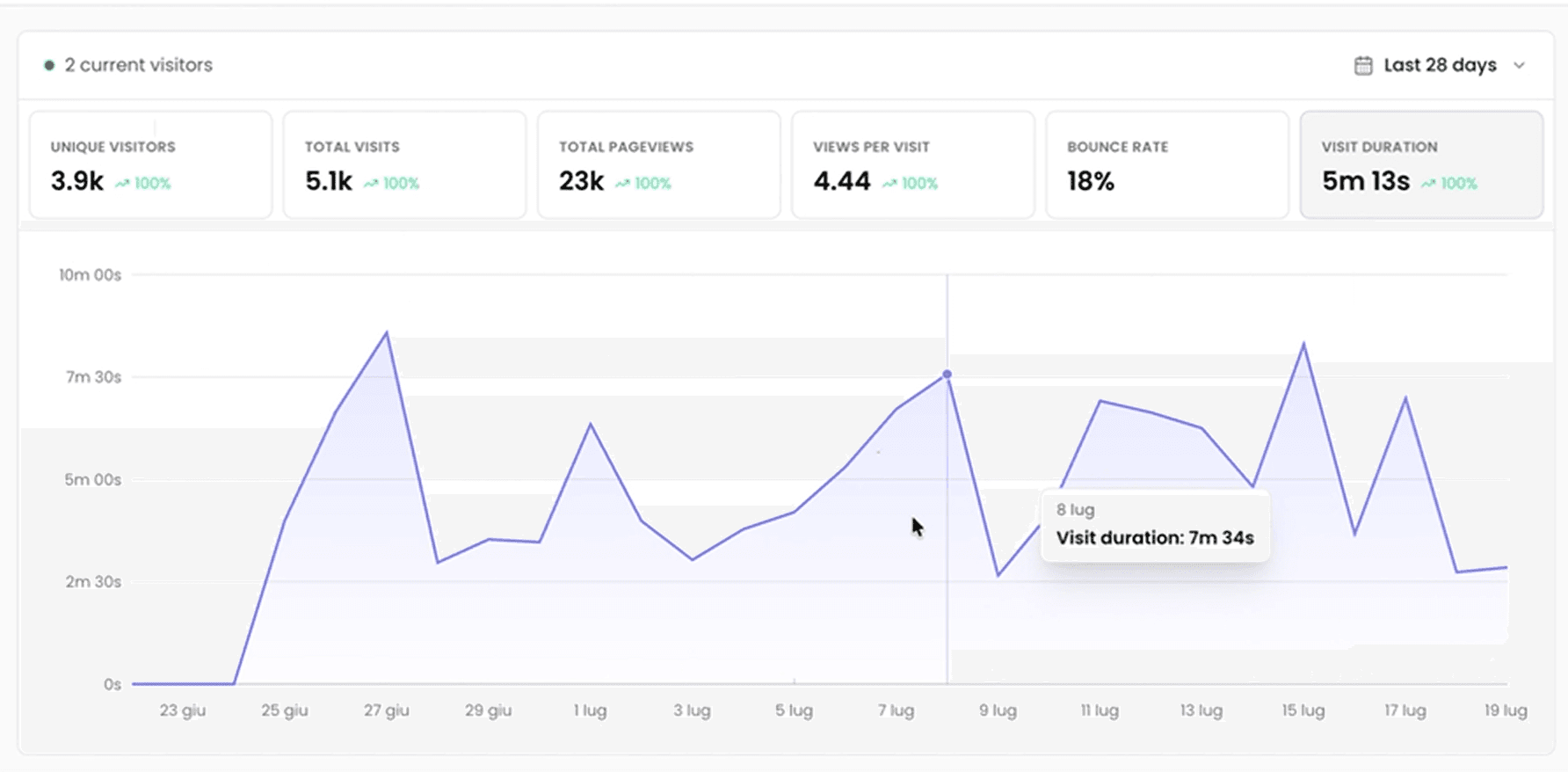Select the Unique Visitors metric tab
1568x772 pixels.
point(150,164)
